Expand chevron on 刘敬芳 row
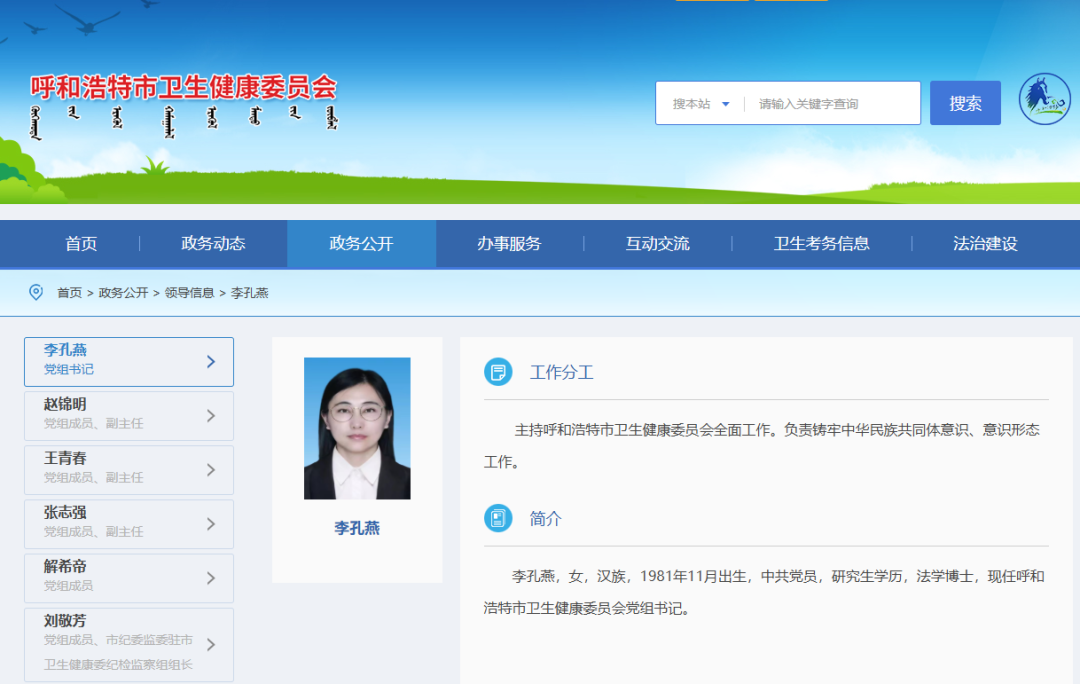The image size is (1080, 684). [211, 644]
